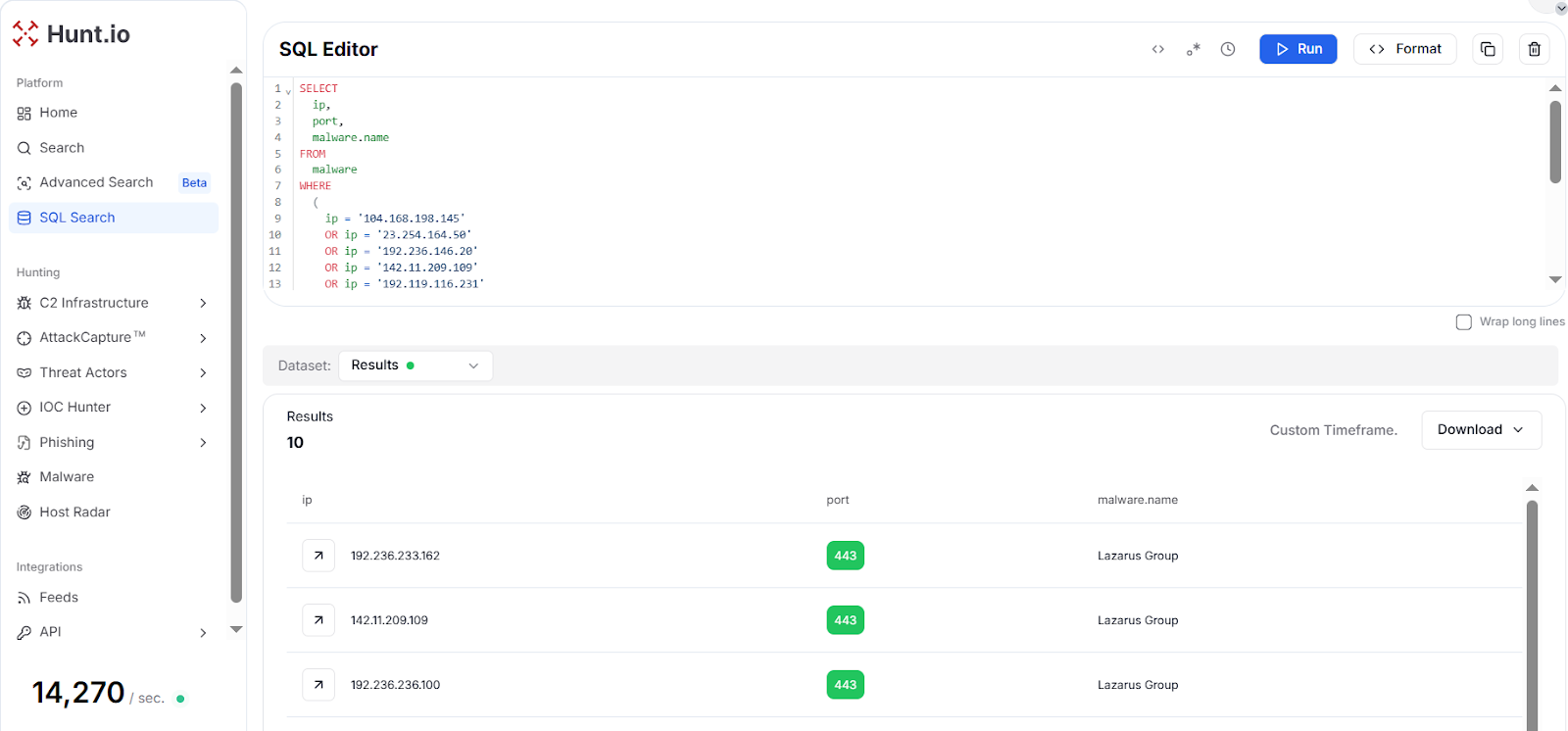
Task: Click the AttackCapture icon
Action: click(24, 338)
